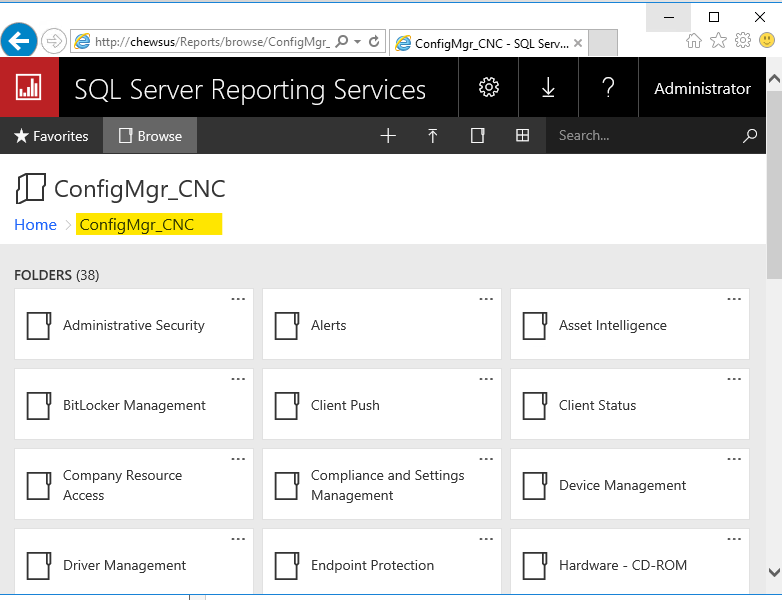Open ellipsis menu for Hardware - CD-ROM
The height and width of the screenshot is (600, 782).
pos(734,539)
